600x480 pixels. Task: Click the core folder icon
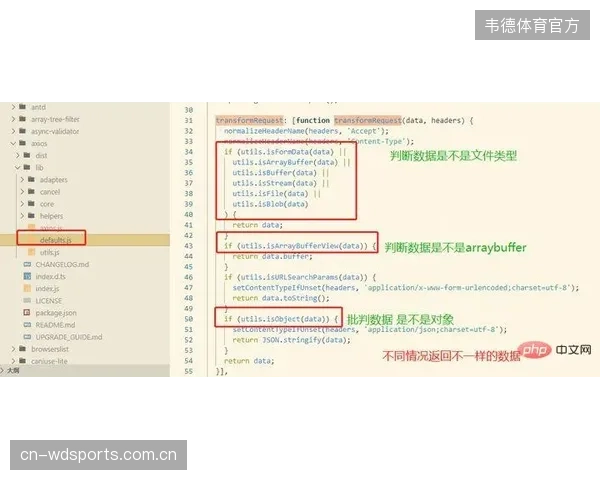pos(31,204)
